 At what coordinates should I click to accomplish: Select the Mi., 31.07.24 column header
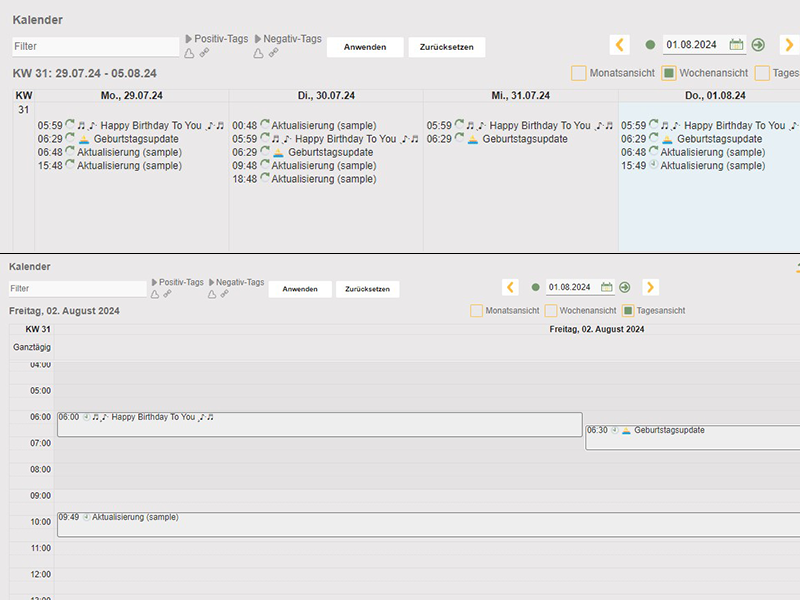521,95
